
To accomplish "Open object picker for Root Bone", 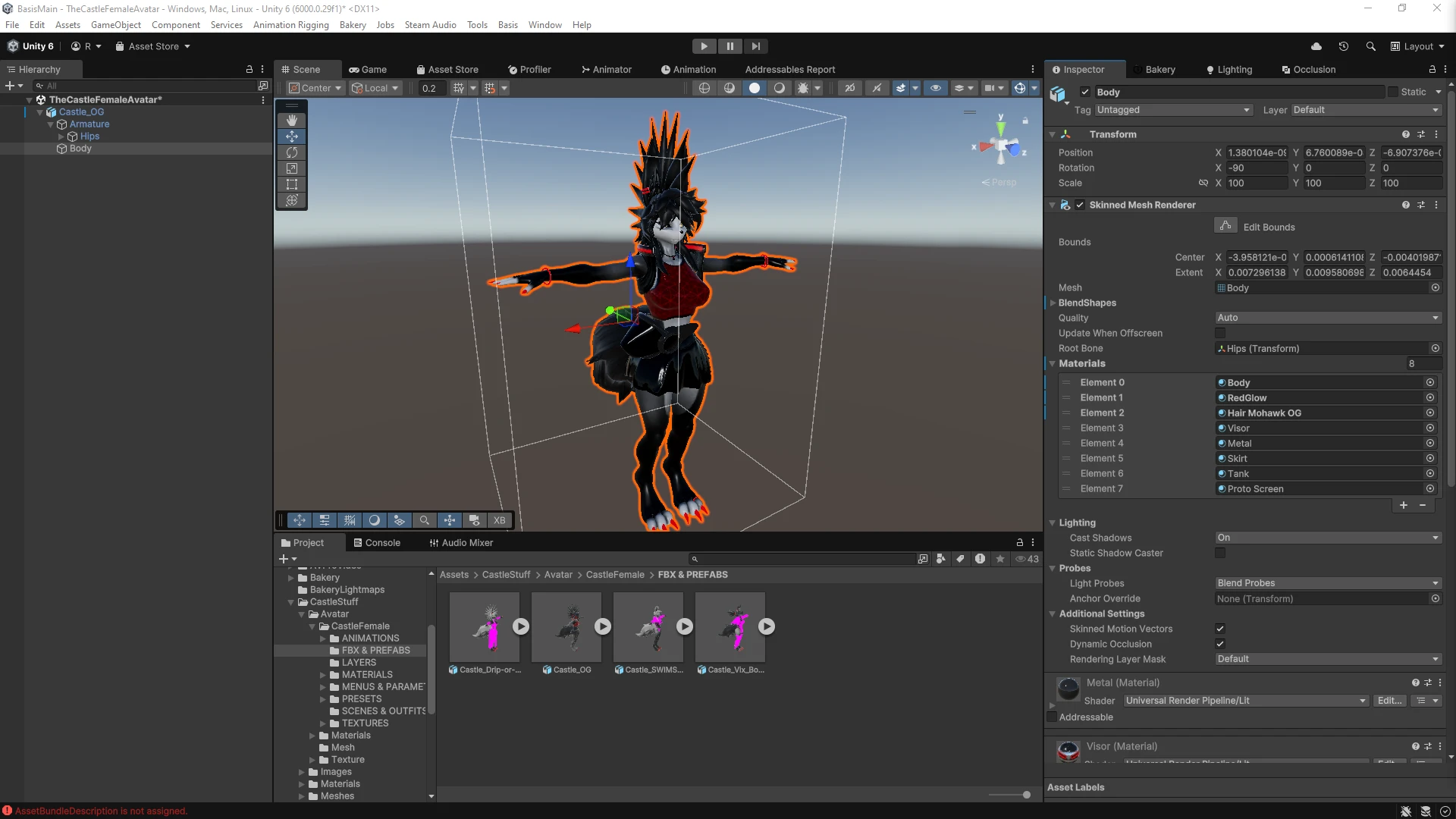I will pyautogui.click(x=1435, y=349).
